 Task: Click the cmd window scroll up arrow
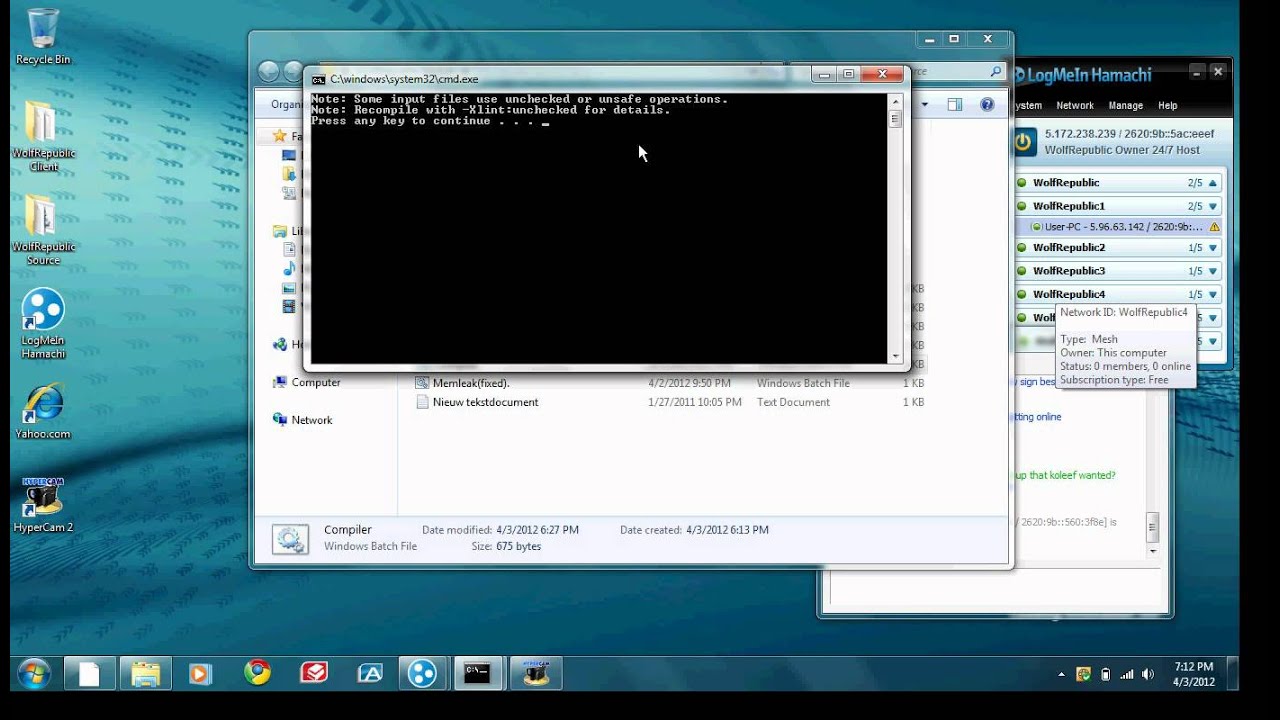(895, 101)
